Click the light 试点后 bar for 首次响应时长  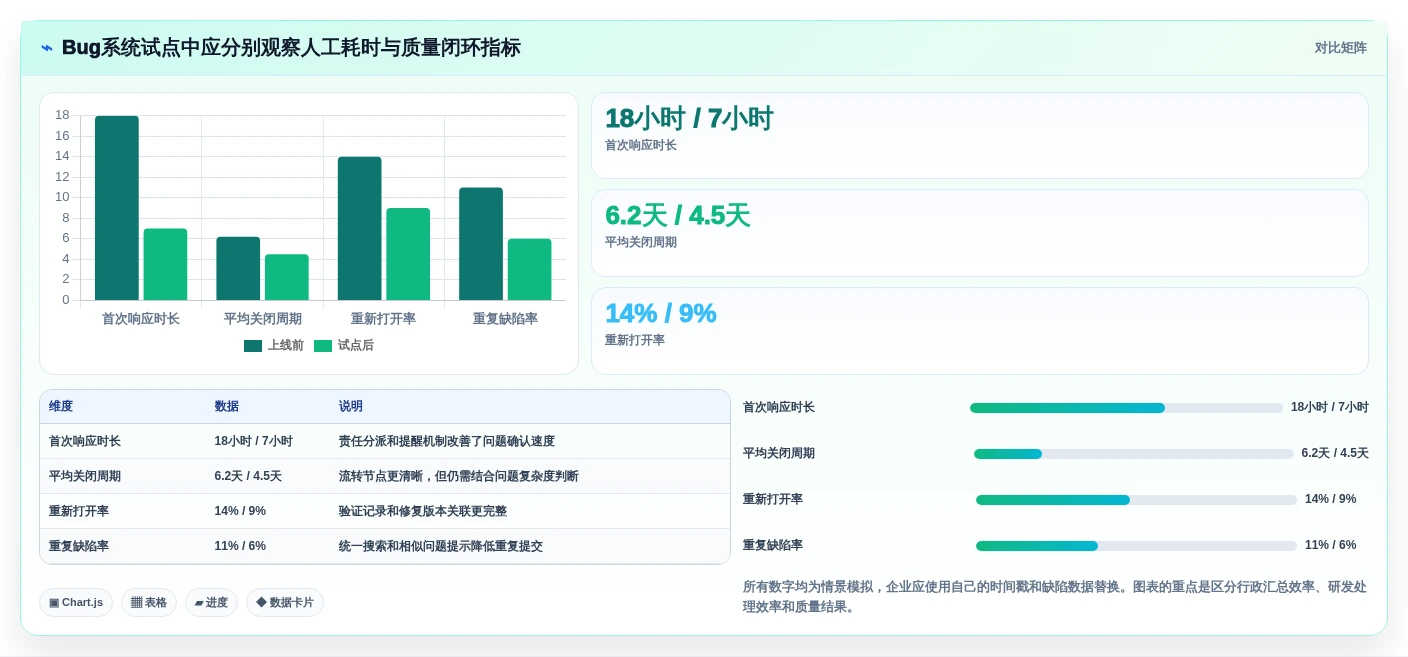coord(165,264)
